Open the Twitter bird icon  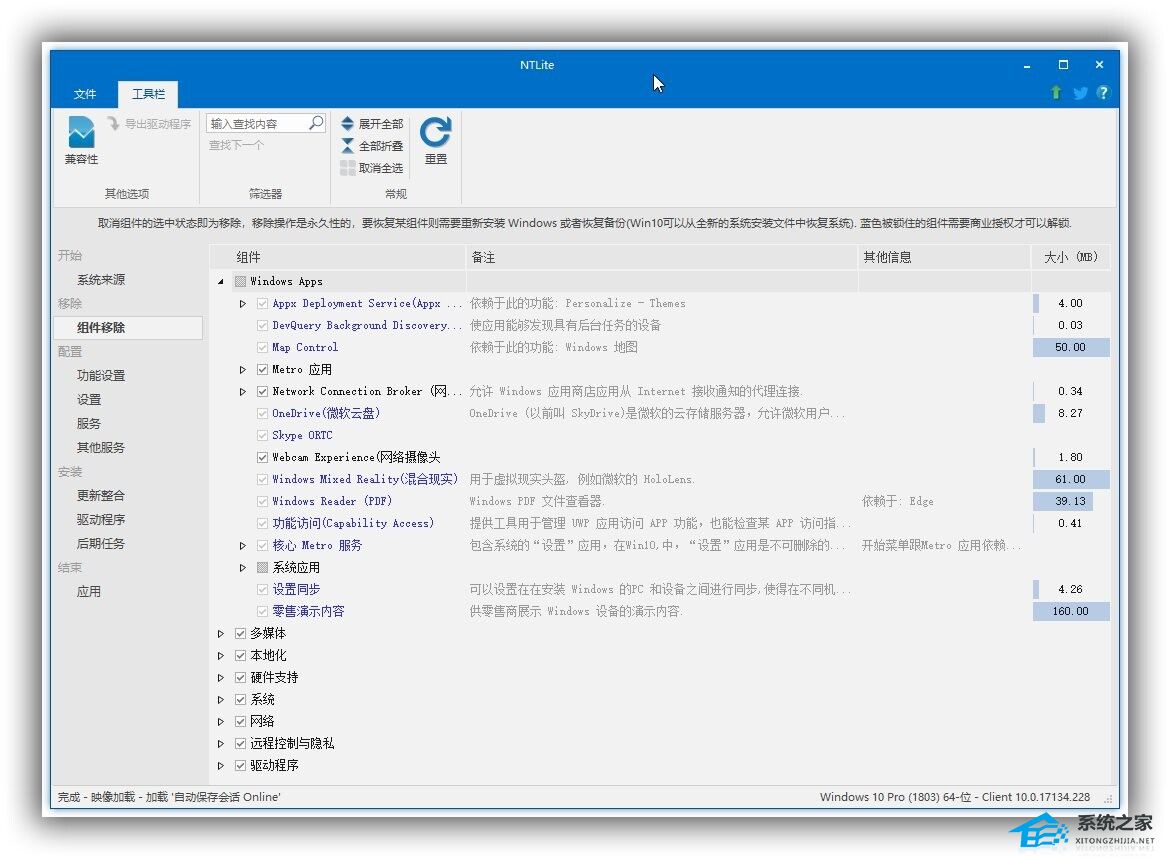pos(1080,93)
